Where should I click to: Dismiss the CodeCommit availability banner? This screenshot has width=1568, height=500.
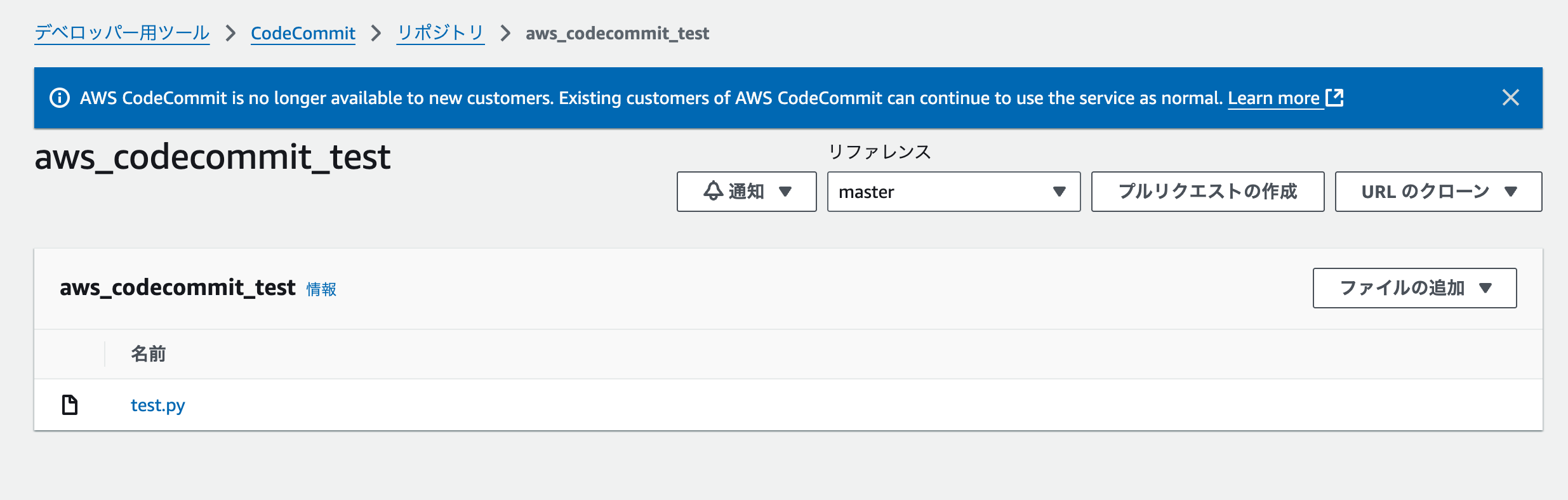(x=1510, y=98)
